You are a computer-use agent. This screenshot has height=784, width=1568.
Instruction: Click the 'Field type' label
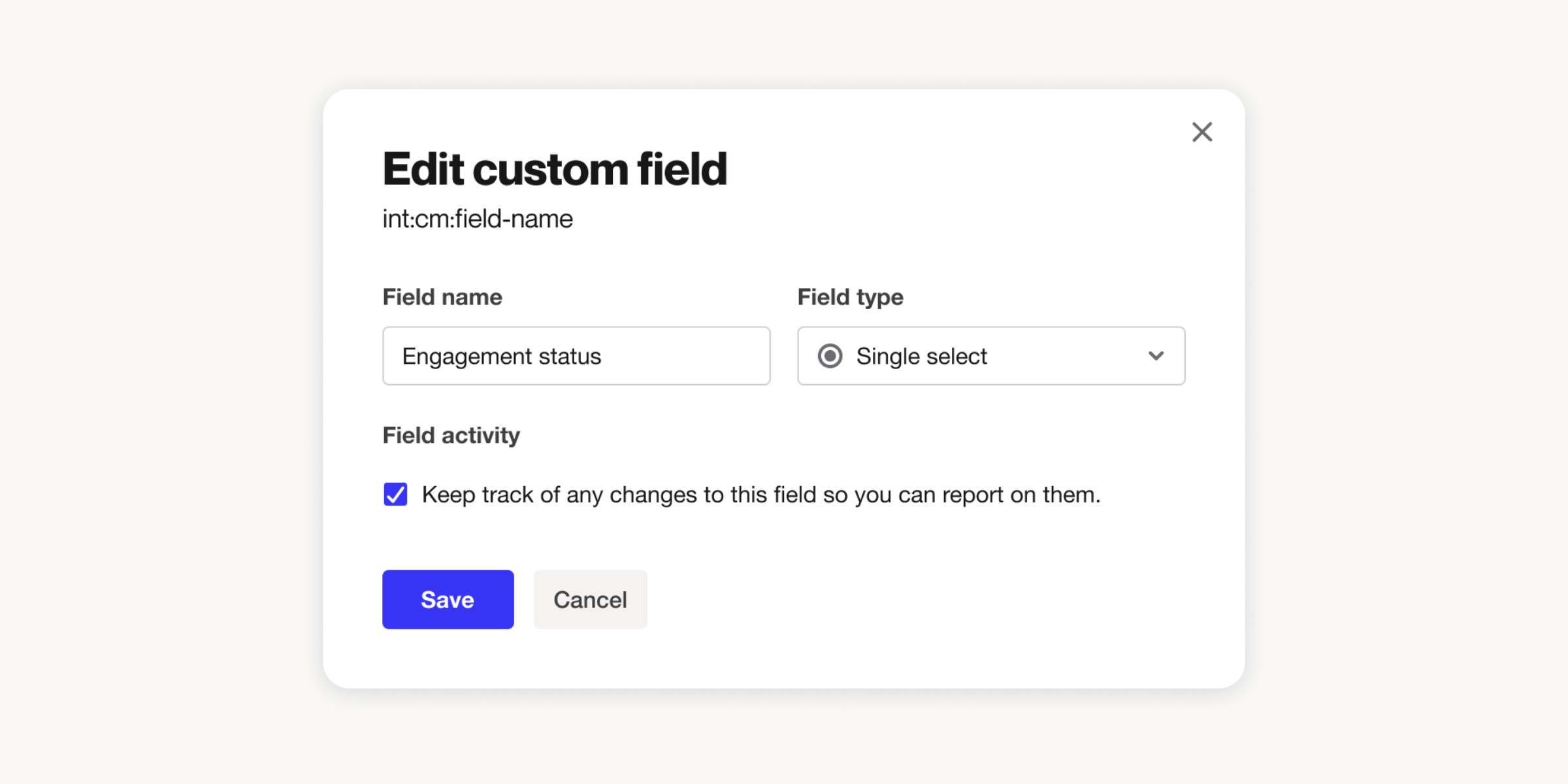850,297
